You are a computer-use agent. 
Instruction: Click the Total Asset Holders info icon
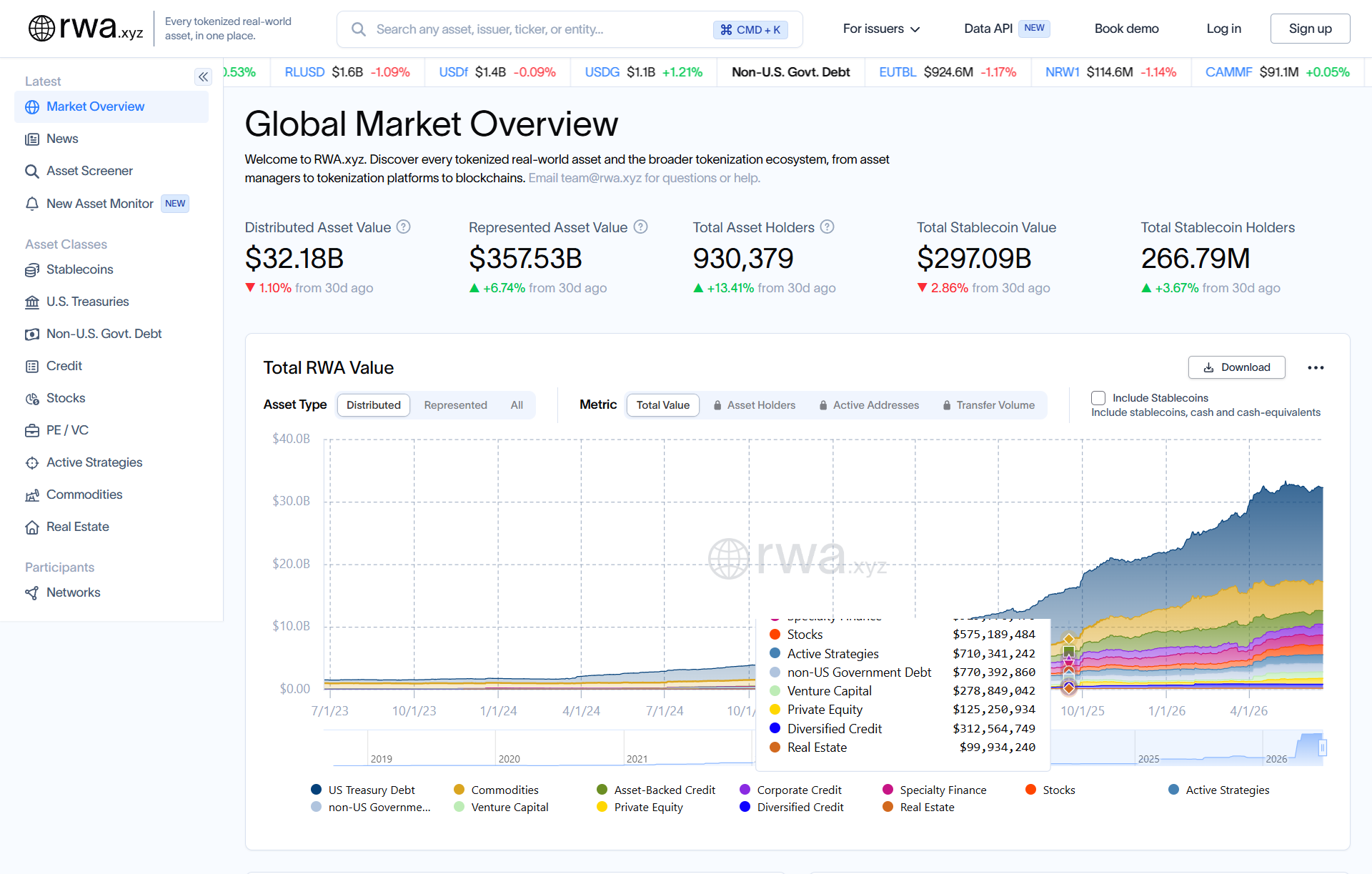(827, 227)
